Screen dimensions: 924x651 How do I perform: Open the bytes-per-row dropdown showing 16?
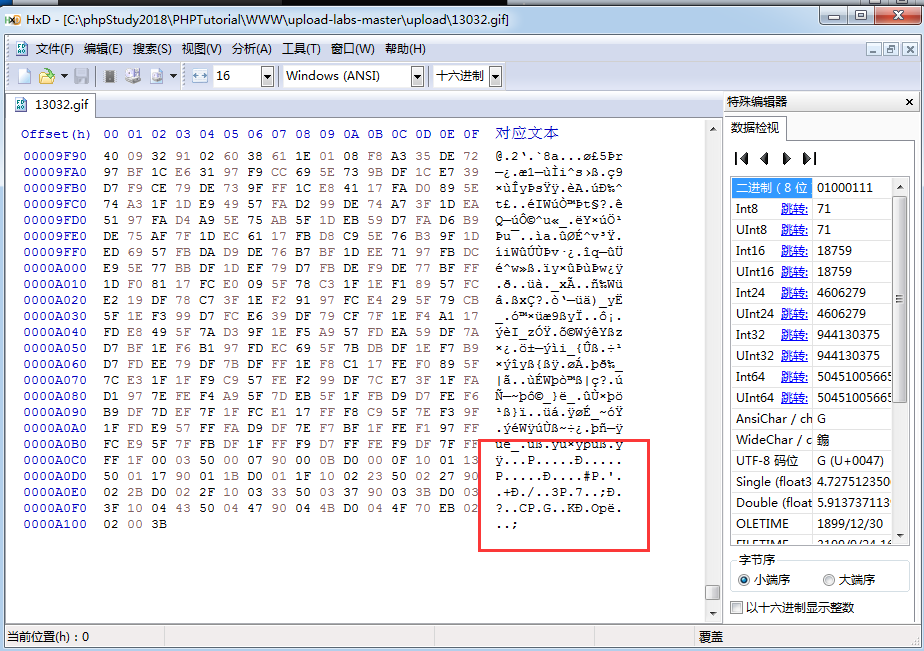(265, 75)
